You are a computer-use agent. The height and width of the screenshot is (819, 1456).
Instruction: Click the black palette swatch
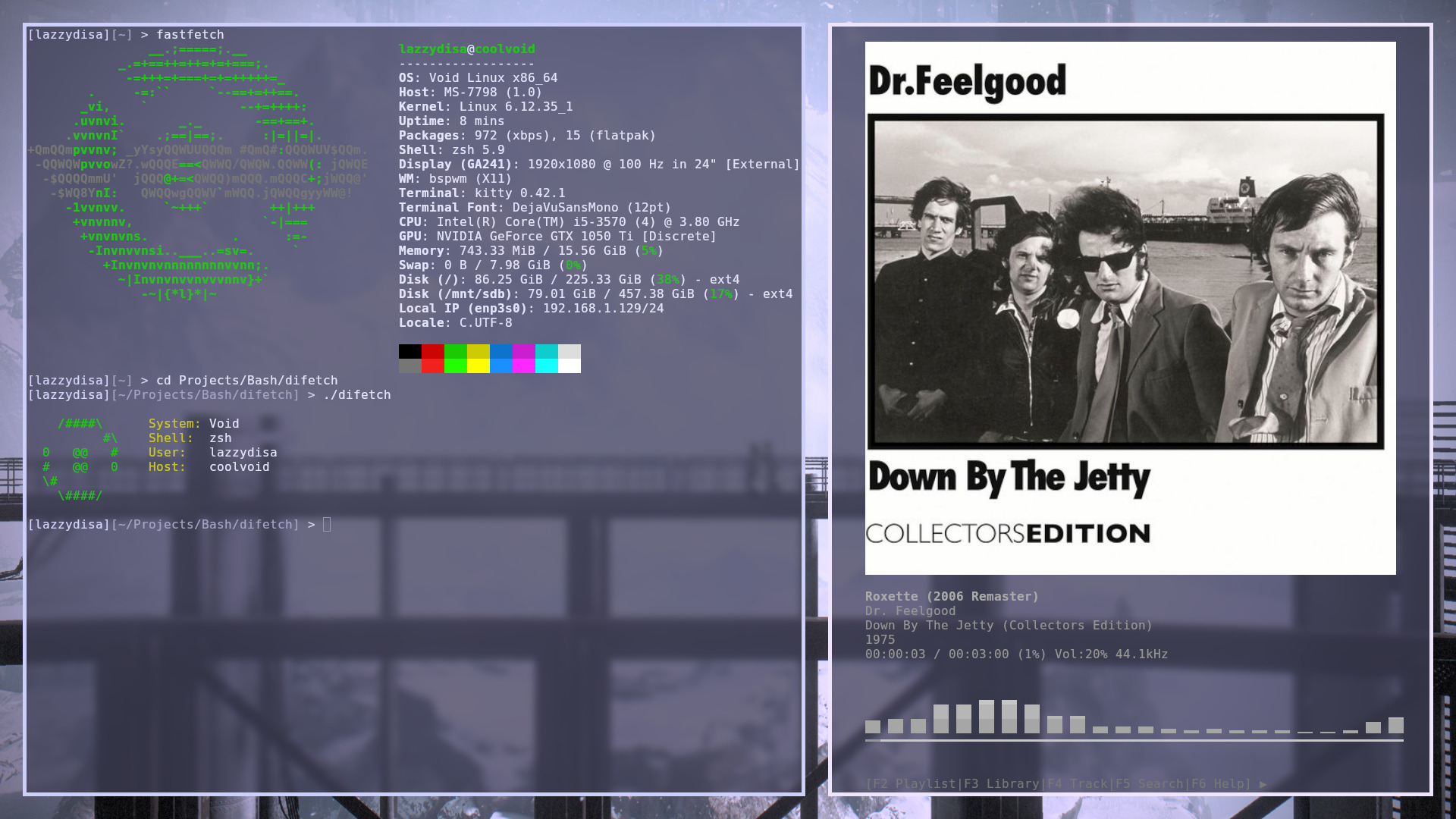click(x=410, y=351)
